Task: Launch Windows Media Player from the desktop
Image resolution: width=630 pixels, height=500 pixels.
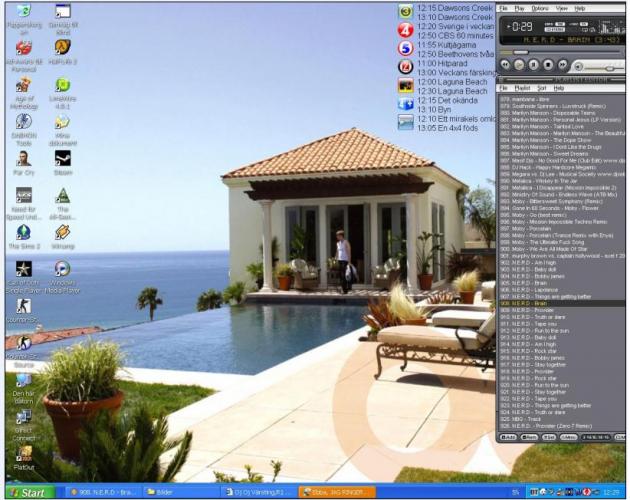Action: (x=62, y=270)
